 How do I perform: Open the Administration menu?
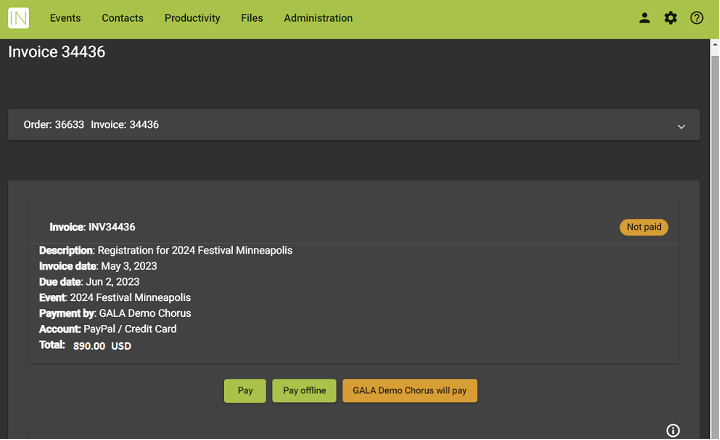pos(318,18)
